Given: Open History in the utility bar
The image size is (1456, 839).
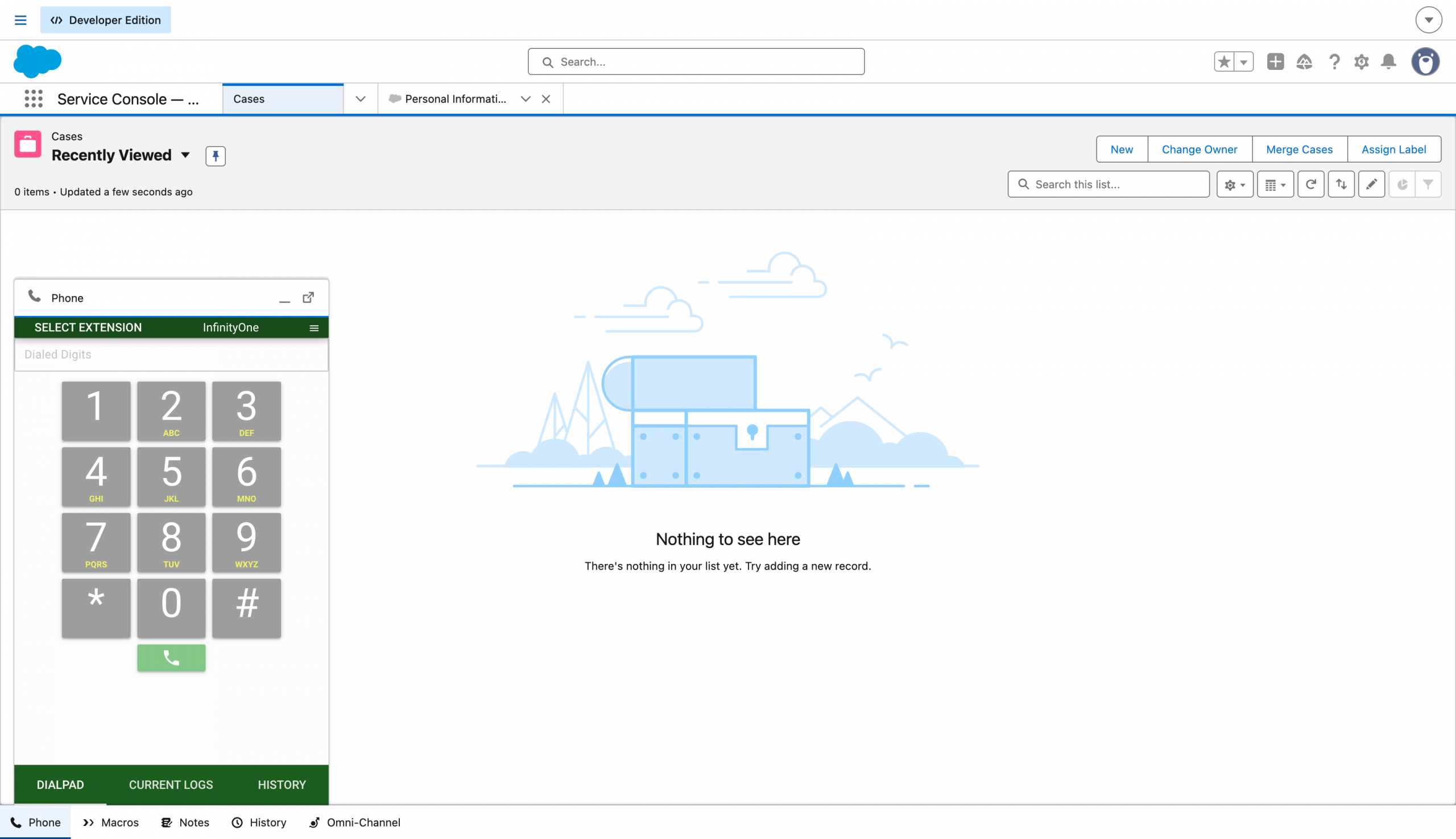Looking at the screenshot, I should tap(259, 823).
